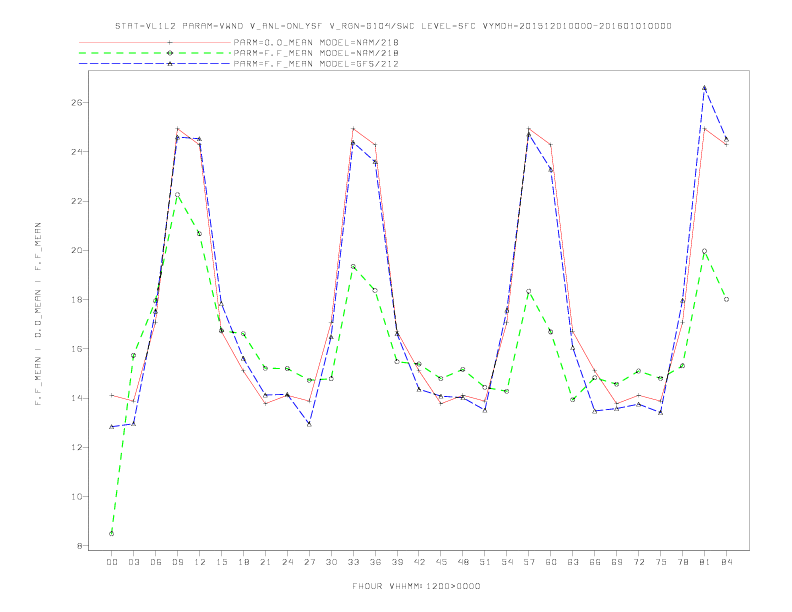Viewport: 792px width, 612px height.
Task: Click blue triangle low point at hour 27
Action: pos(309,425)
